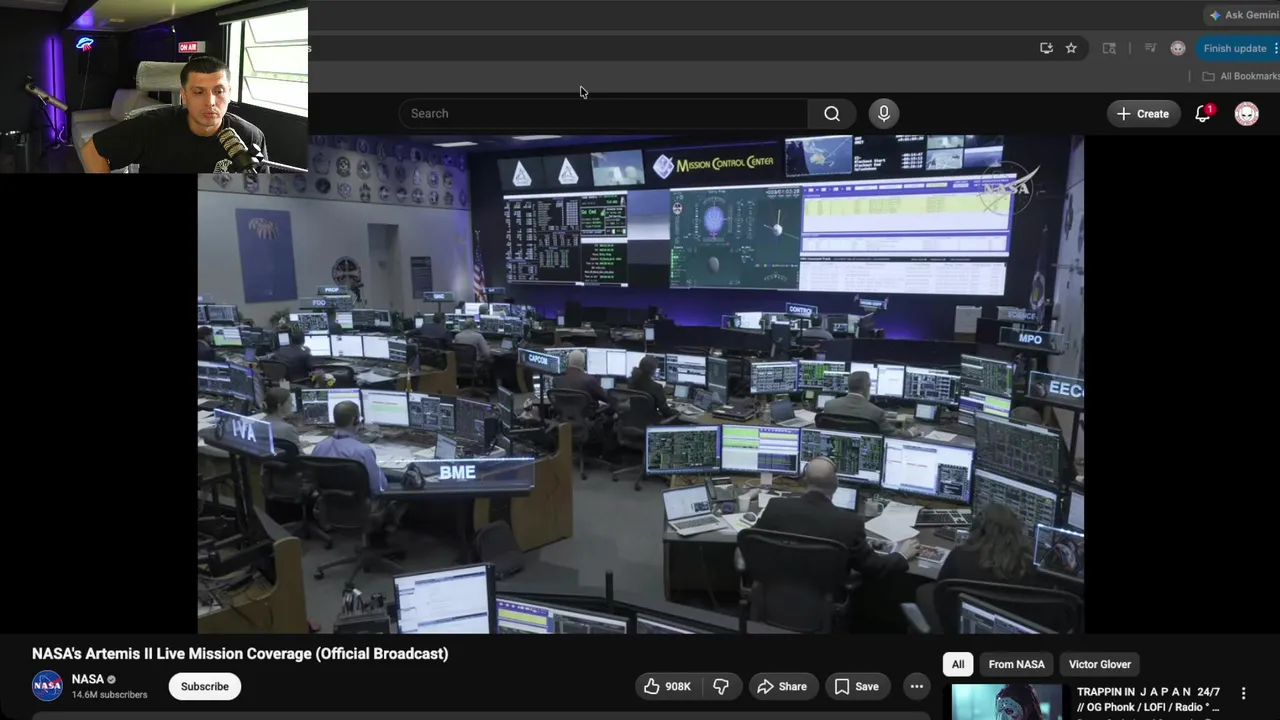
Task: Open YouTube notifications bell
Action: pos(1203,114)
